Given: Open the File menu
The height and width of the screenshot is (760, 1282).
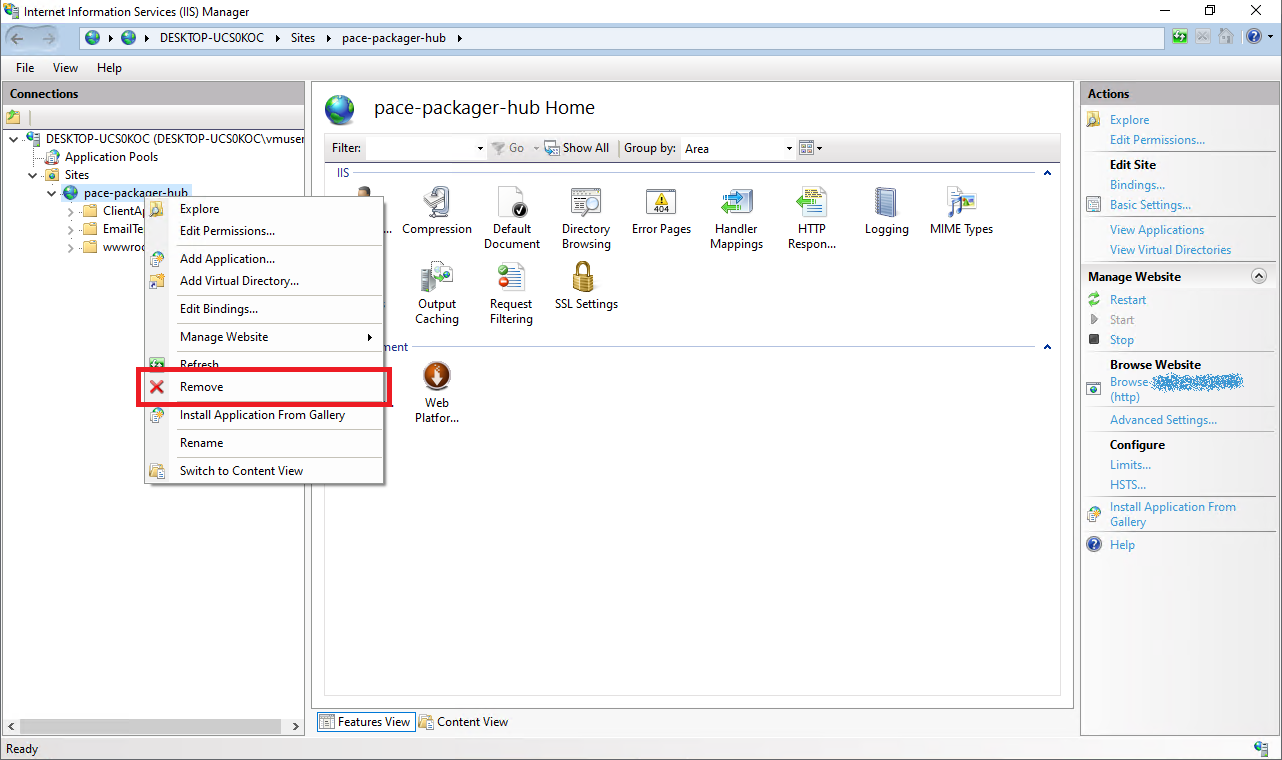Looking at the screenshot, I should [x=25, y=68].
